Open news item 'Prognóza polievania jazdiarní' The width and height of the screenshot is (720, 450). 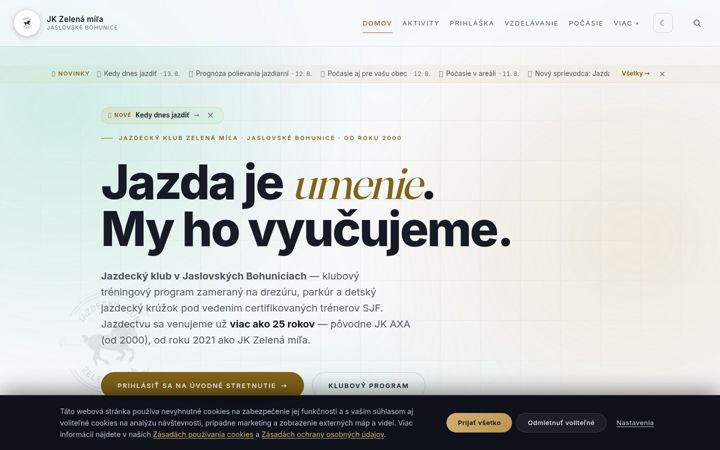coord(250,73)
